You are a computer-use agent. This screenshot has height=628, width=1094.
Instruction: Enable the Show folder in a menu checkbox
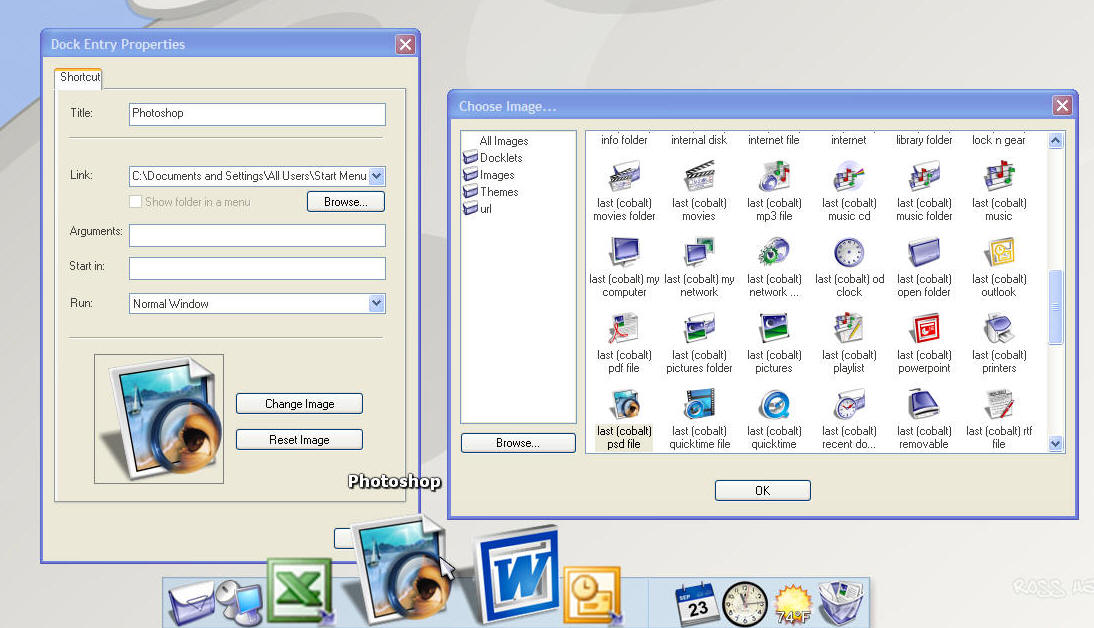[x=135, y=202]
